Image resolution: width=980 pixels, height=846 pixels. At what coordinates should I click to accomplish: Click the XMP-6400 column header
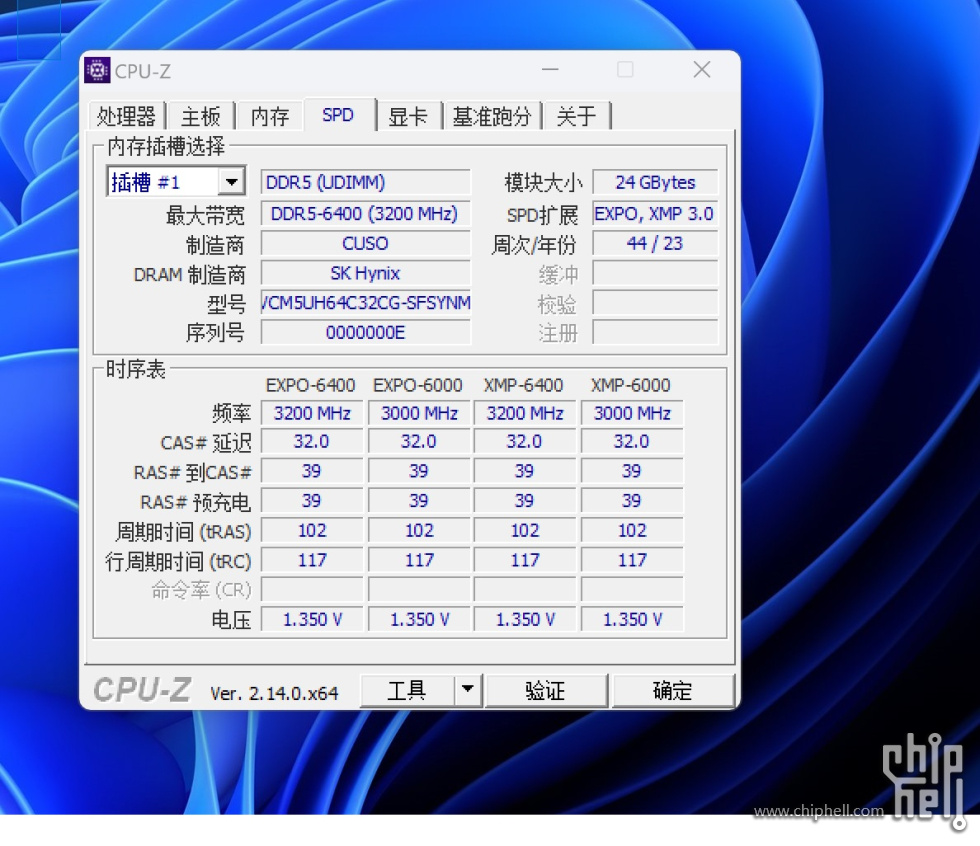click(524, 385)
